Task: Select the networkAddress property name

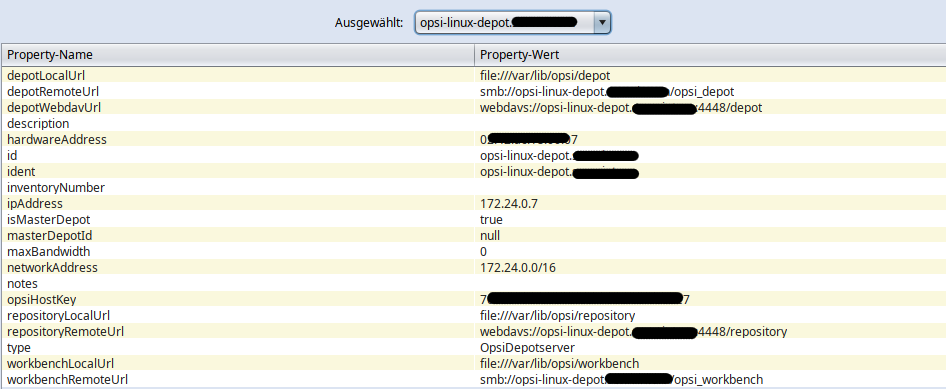Action: [x=52, y=267]
